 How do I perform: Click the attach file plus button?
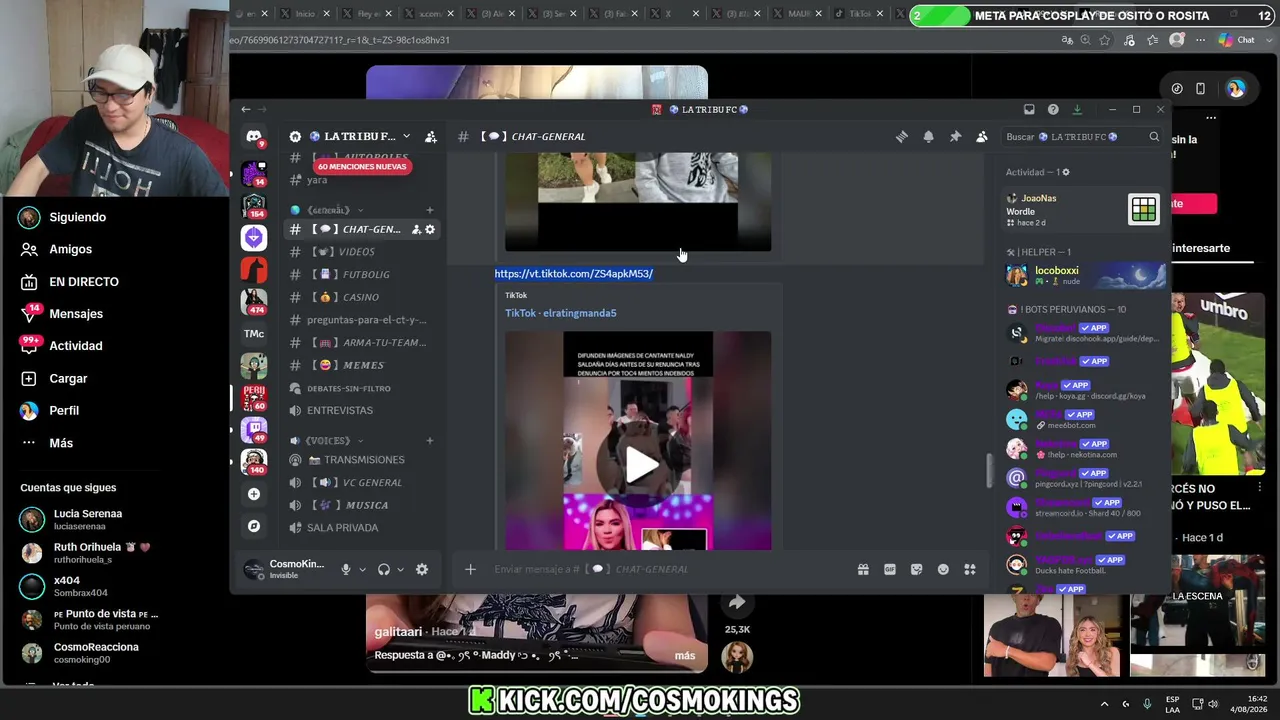tap(470, 570)
